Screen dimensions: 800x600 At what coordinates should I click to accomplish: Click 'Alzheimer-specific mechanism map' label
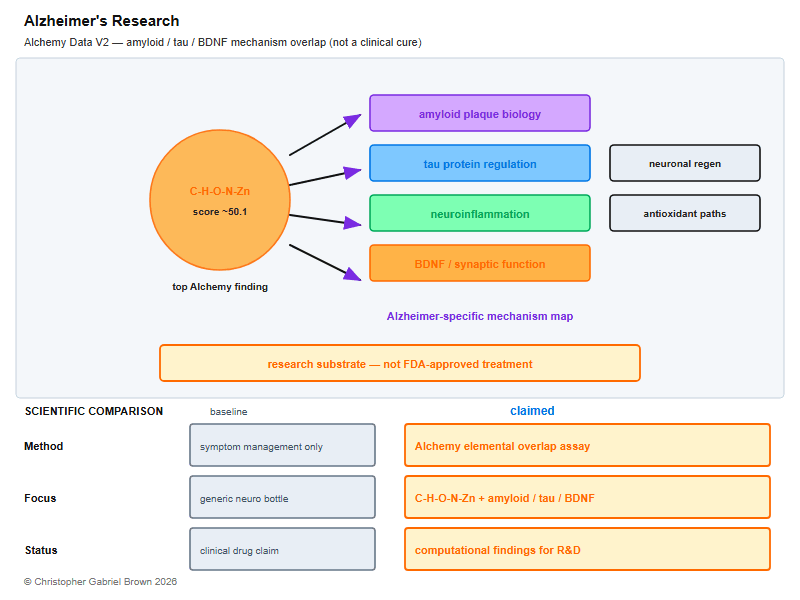point(480,316)
